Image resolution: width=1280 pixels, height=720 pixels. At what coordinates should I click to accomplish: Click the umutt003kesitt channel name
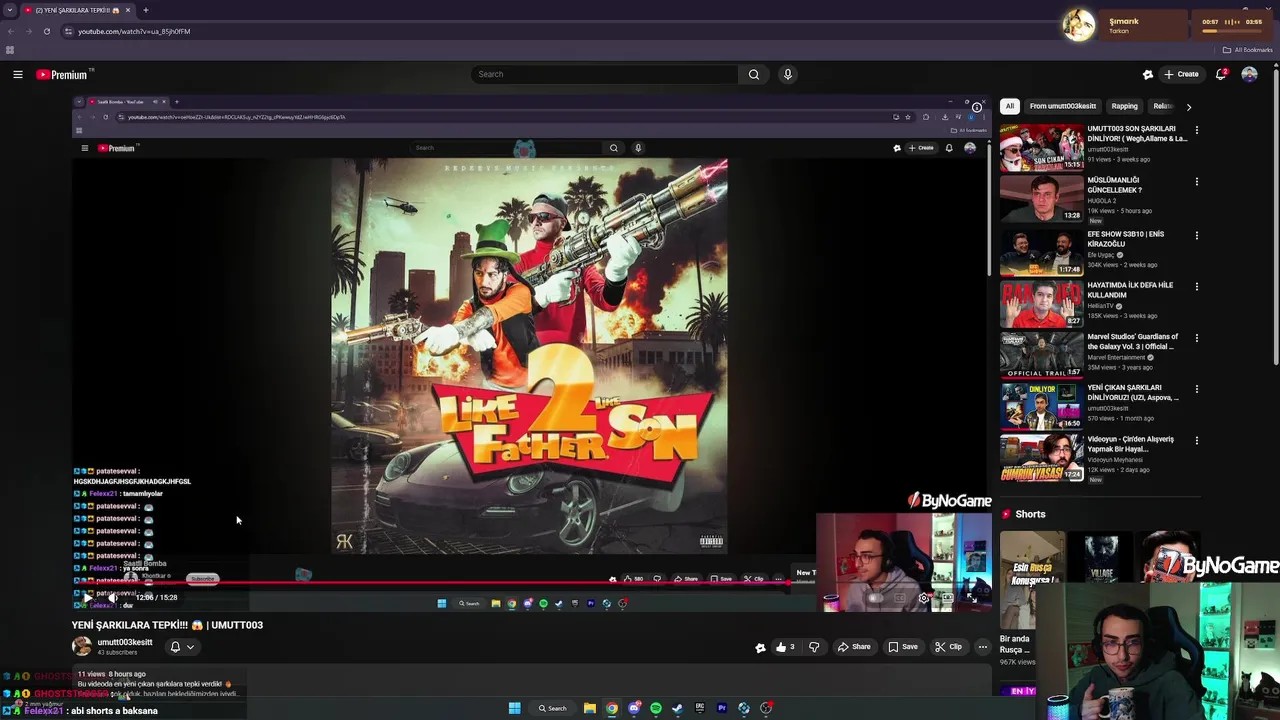pos(125,642)
